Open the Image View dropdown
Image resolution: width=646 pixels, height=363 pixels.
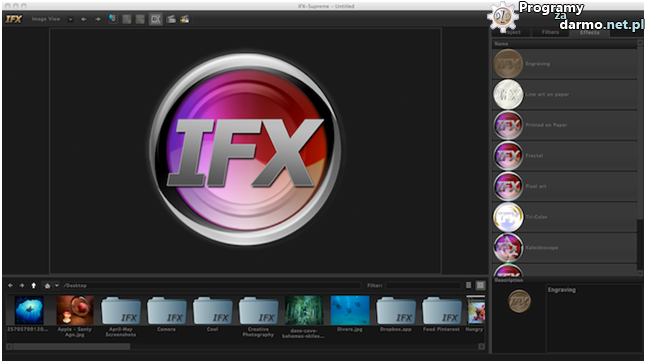coord(70,19)
